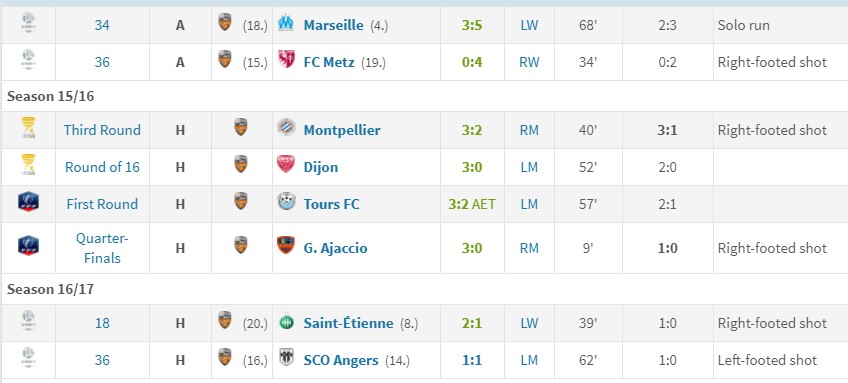
Task: Open the 3:5 match result link
Action: click(472, 25)
